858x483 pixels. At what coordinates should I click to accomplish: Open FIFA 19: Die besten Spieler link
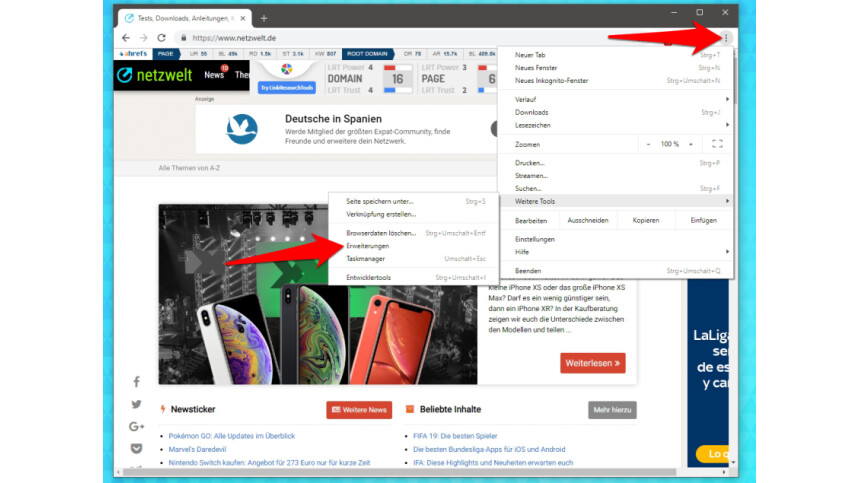pyautogui.click(x=455, y=436)
